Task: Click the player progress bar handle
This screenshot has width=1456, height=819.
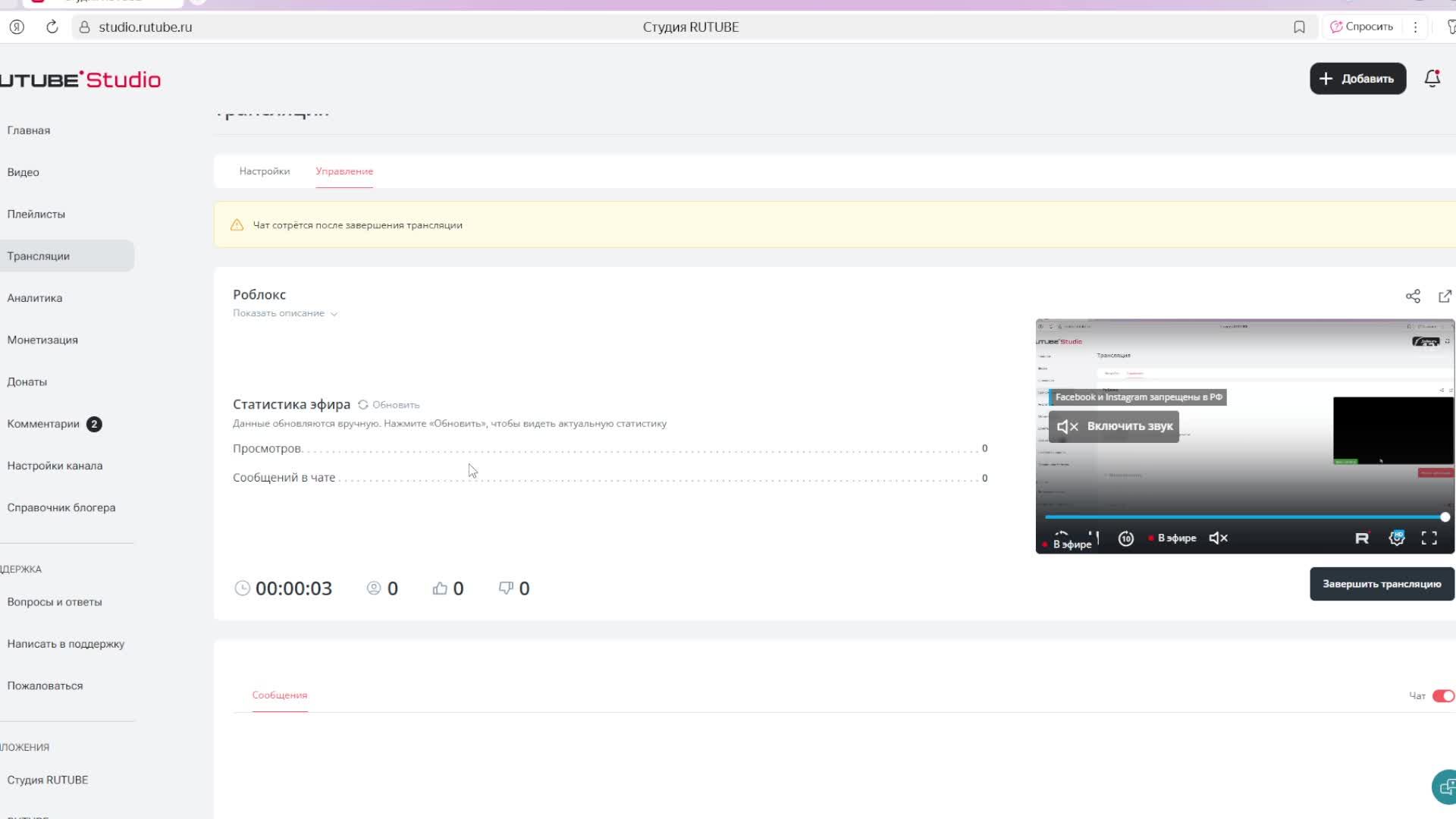Action: point(1445,517)
